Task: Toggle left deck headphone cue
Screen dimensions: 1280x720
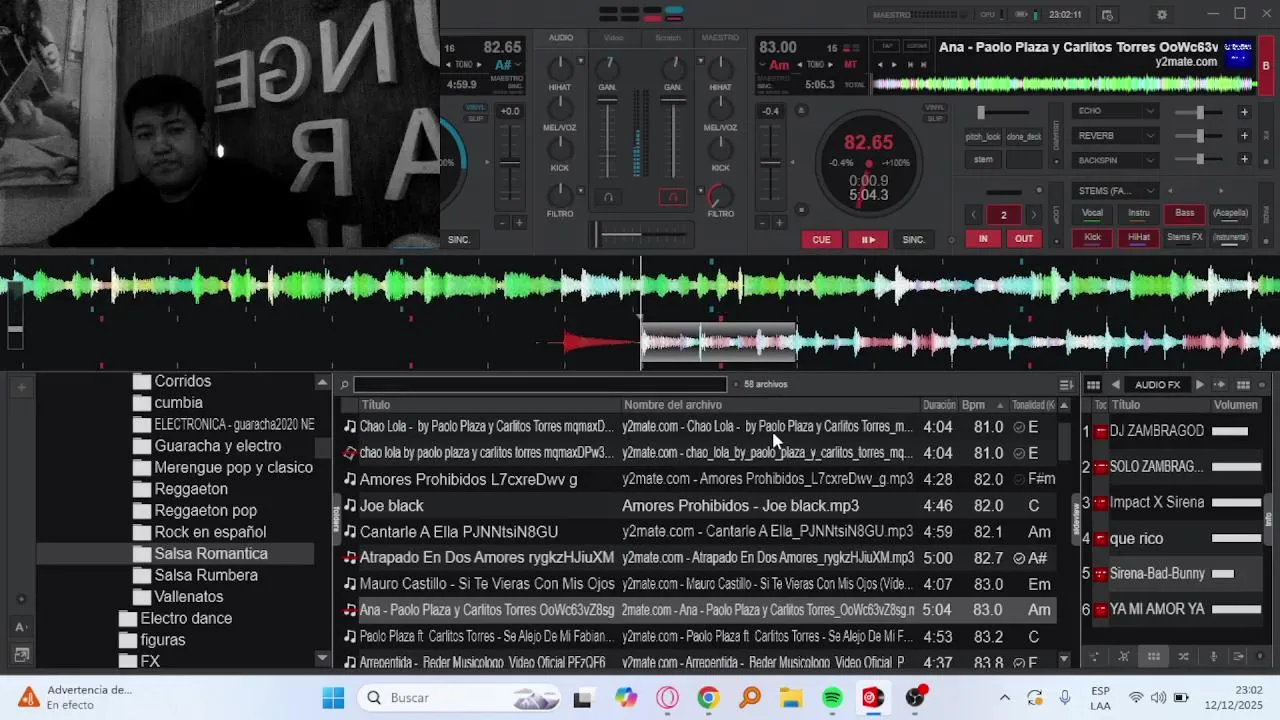Action: point(608,197)
